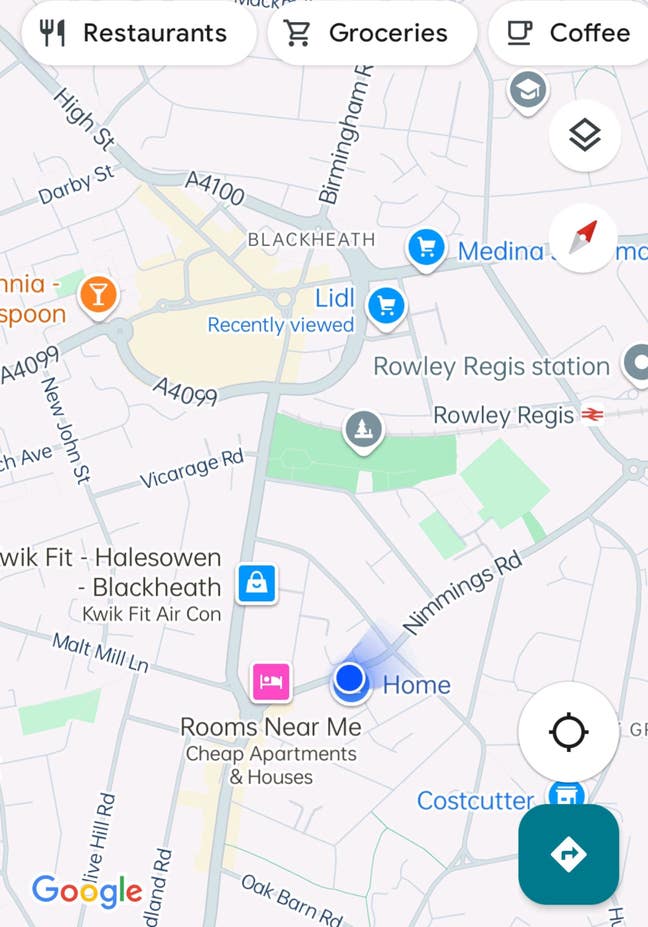
Task: Filter map by Coffee chip
Action: [x=569, y=33]
